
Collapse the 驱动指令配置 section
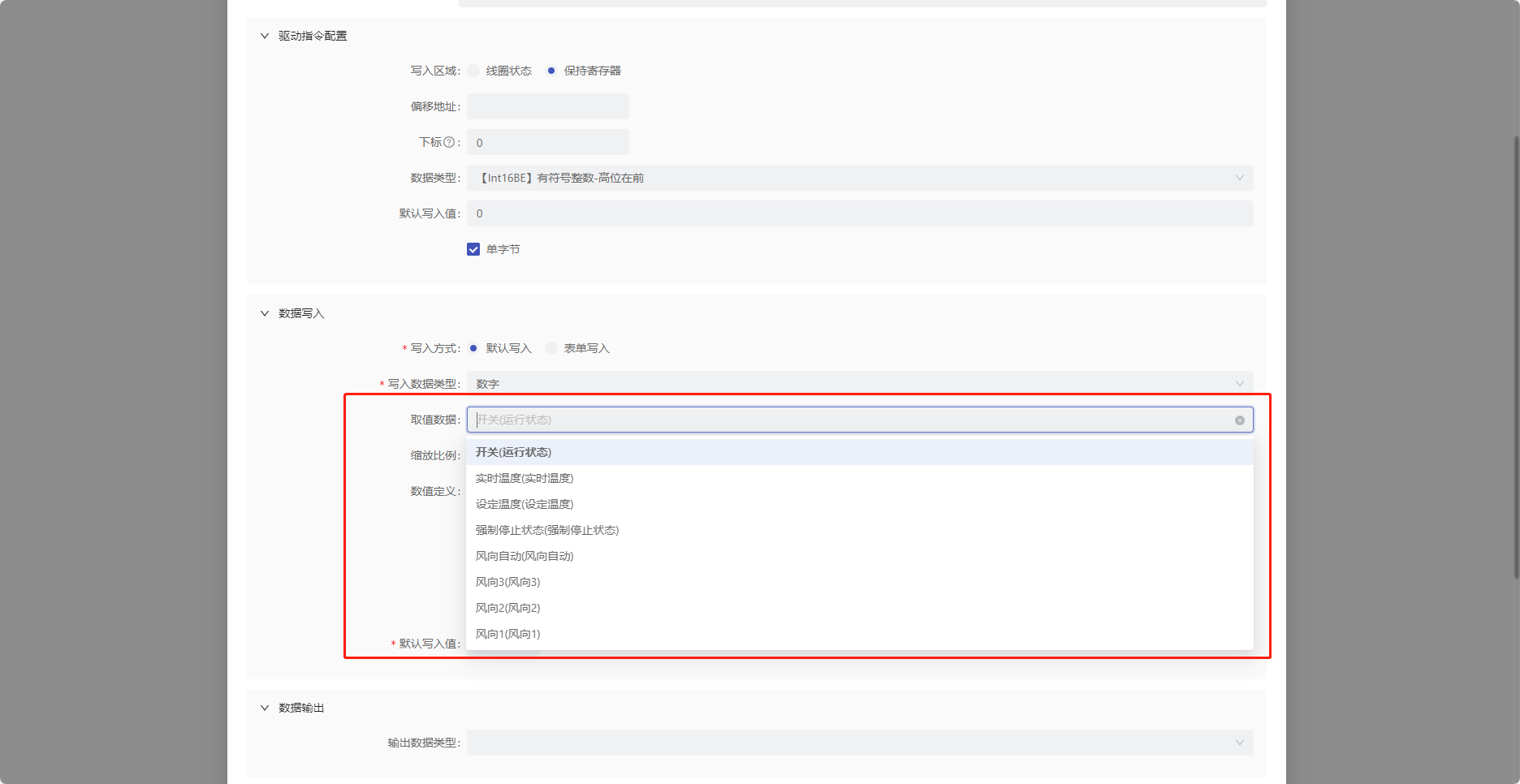[265, 36]
